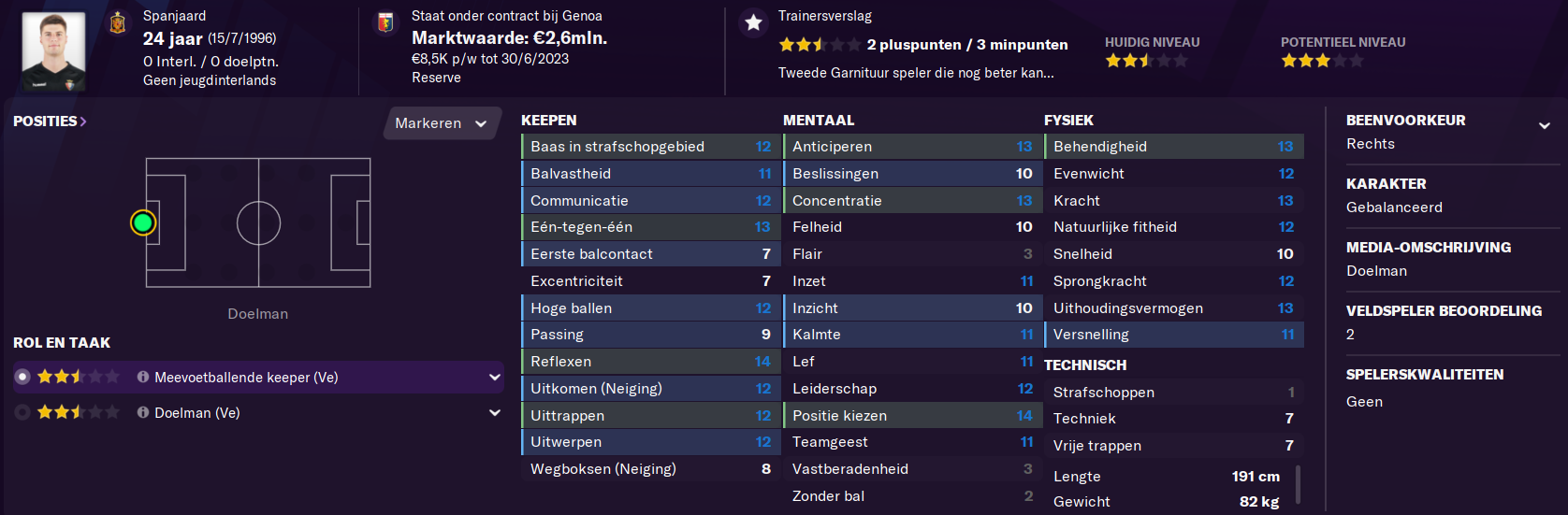The width and height of the screenshot is (1568, 515).
Task: Click the coach report star icon
Action: coord(753,22)
